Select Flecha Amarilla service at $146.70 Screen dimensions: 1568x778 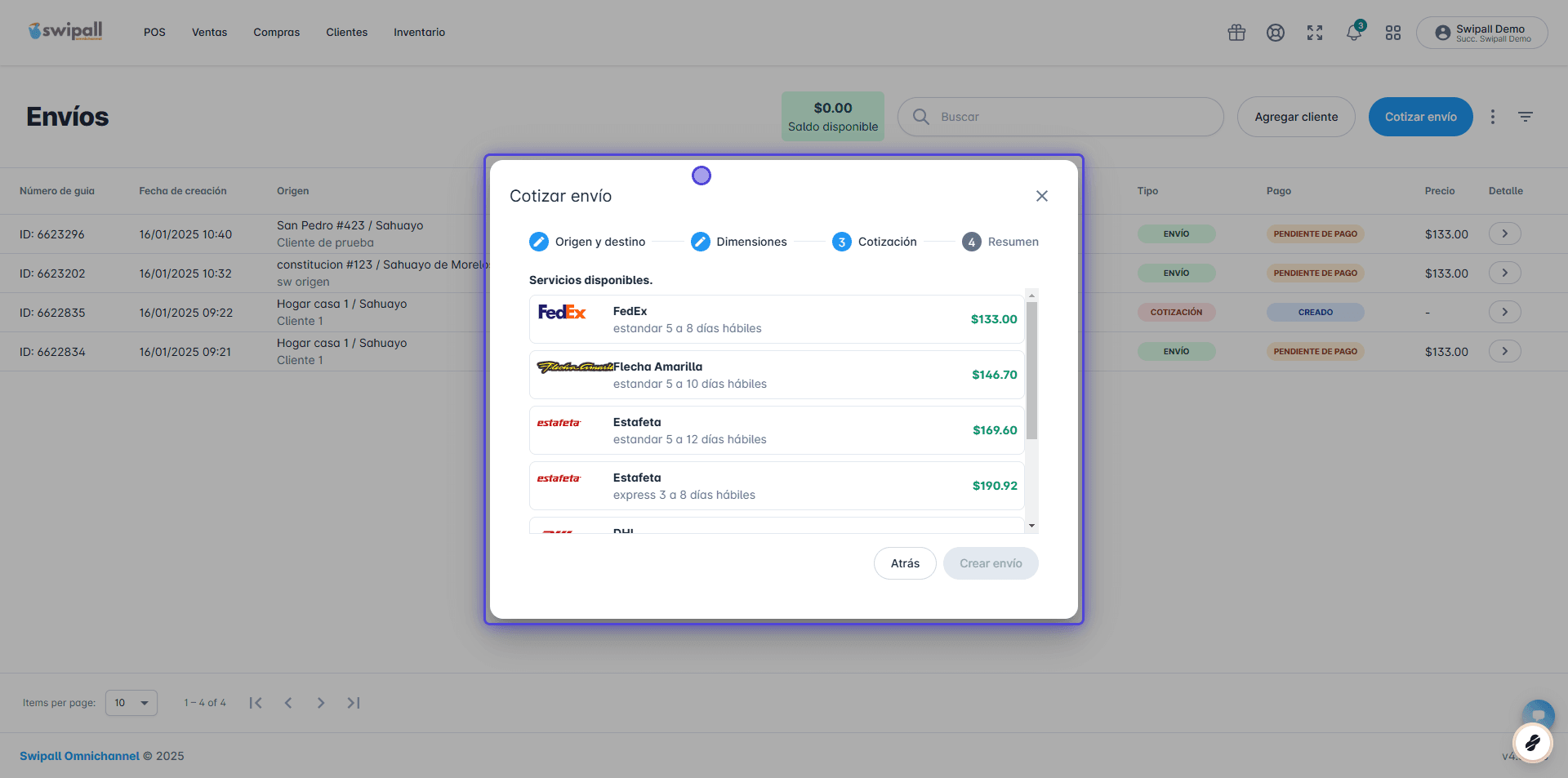click(x=777, y=375)
